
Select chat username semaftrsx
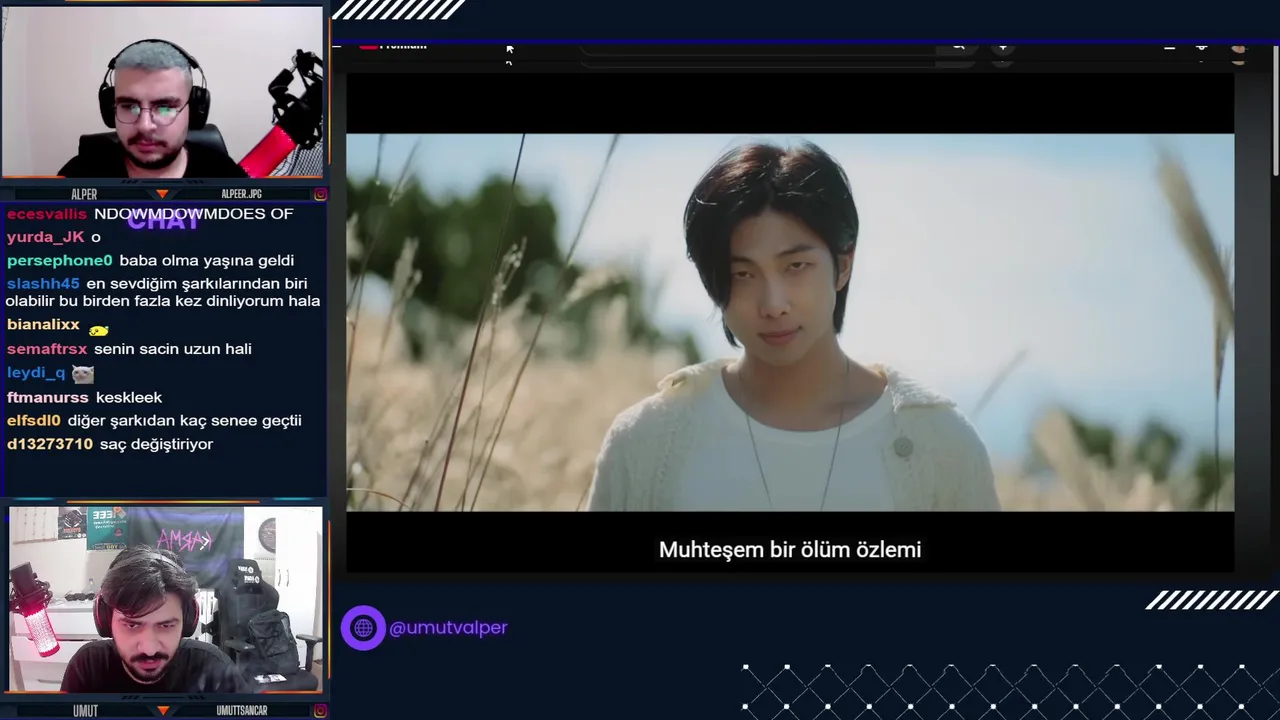click(x=47, y=349)
